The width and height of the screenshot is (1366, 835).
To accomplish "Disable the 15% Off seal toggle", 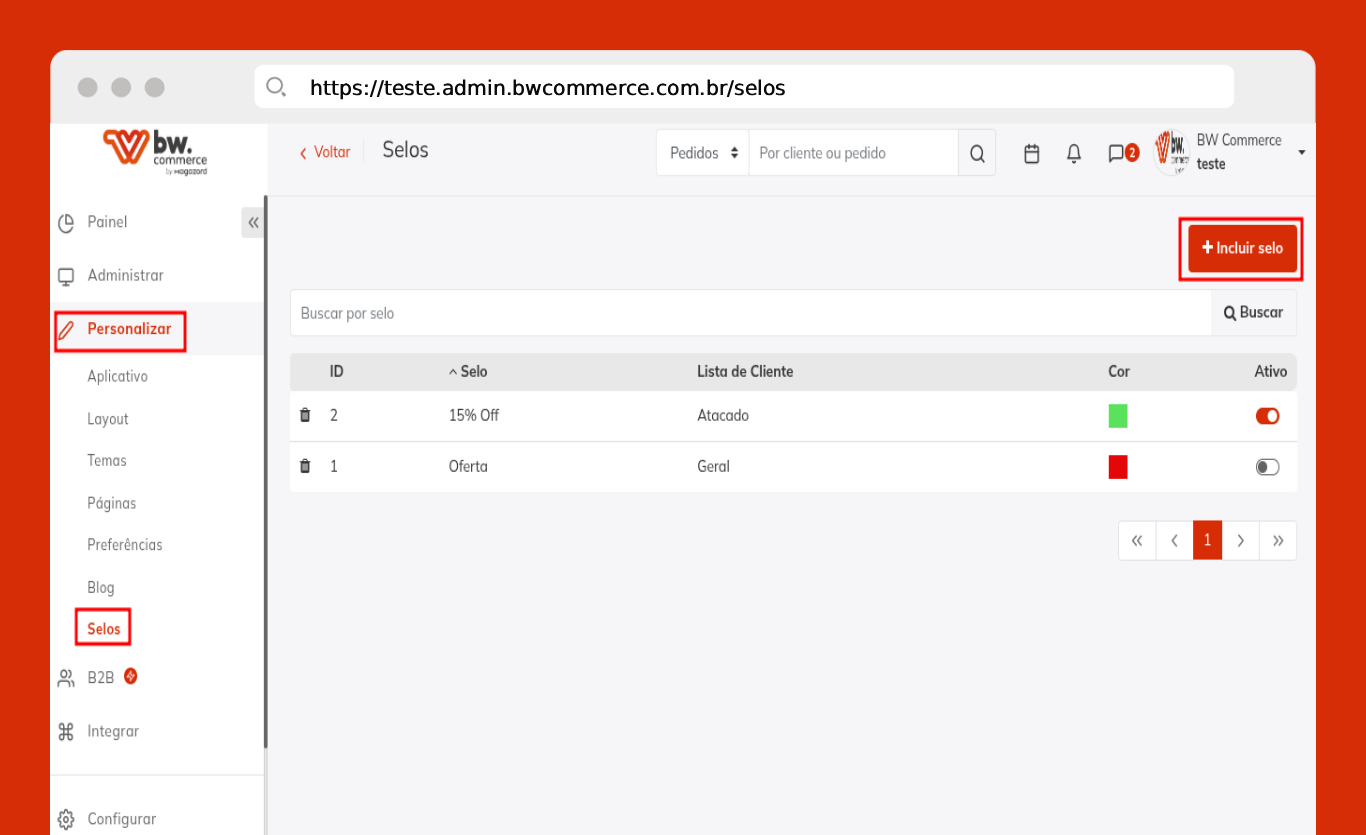I will click(x=1267, y=416).
